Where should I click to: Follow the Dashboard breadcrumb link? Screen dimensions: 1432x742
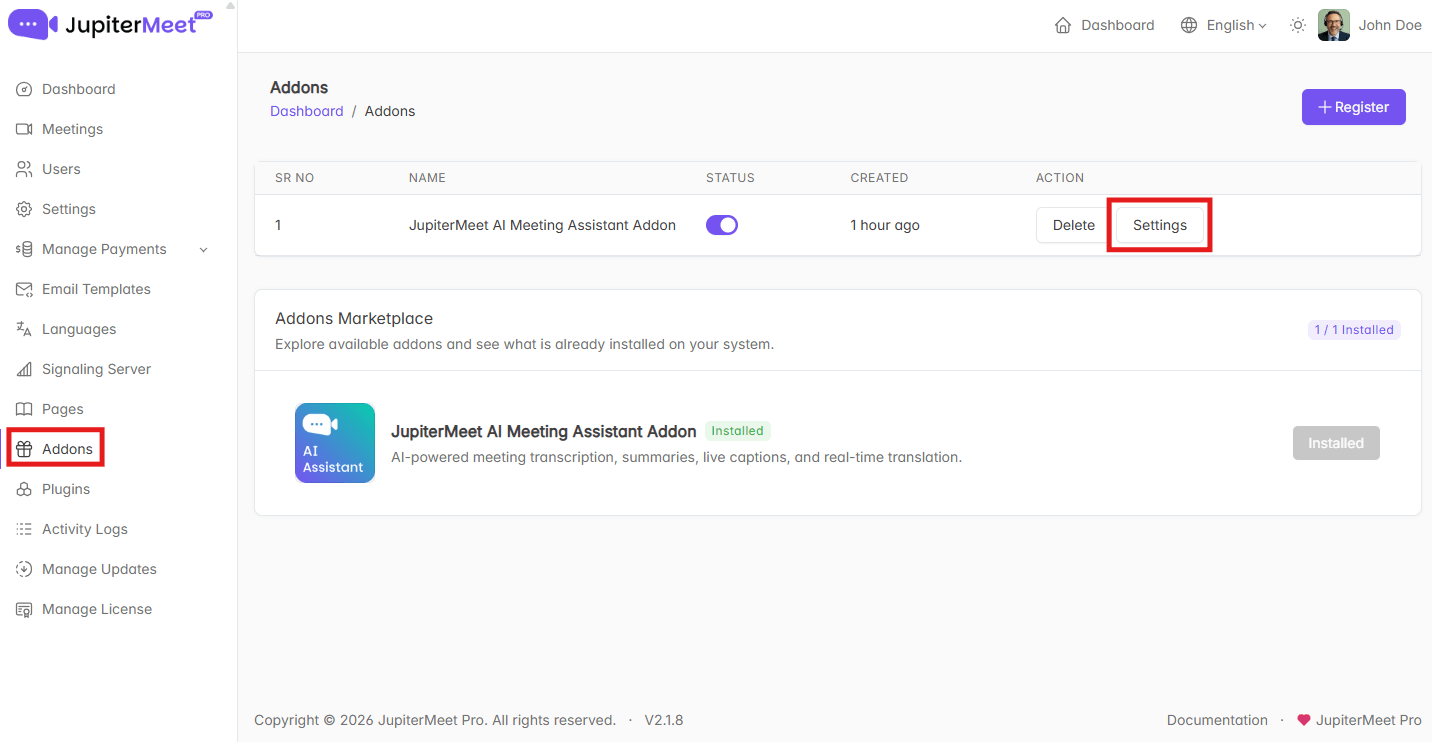(307, 111)
